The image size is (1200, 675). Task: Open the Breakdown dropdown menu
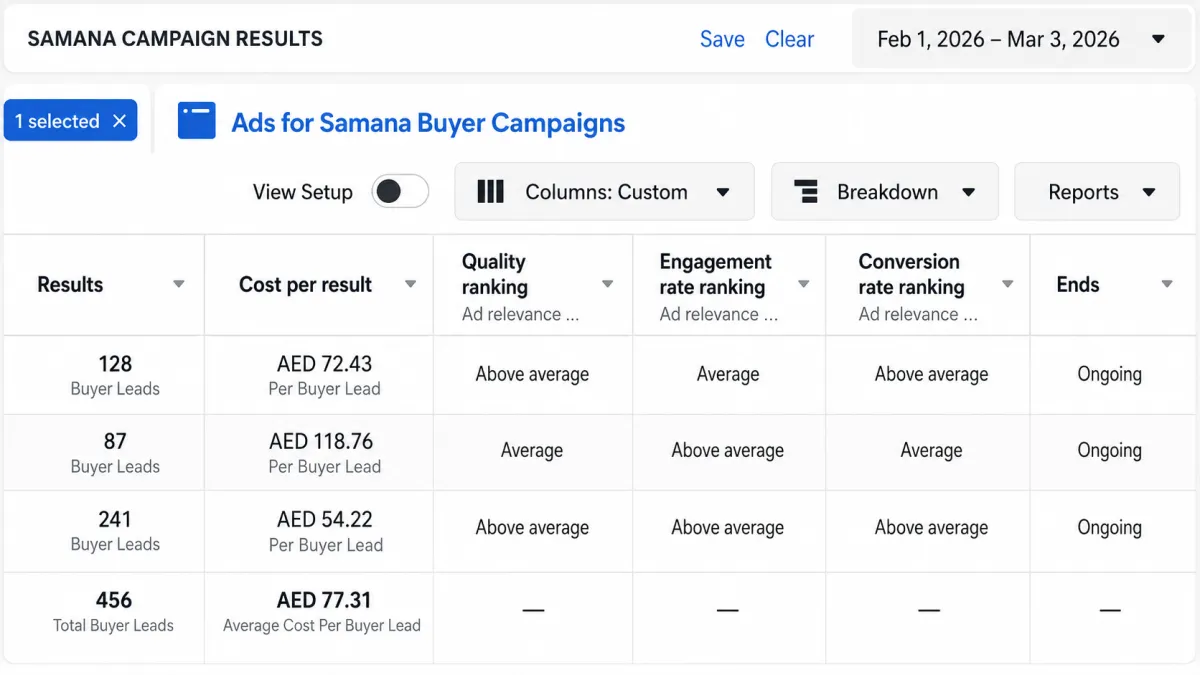pos(884,192)
